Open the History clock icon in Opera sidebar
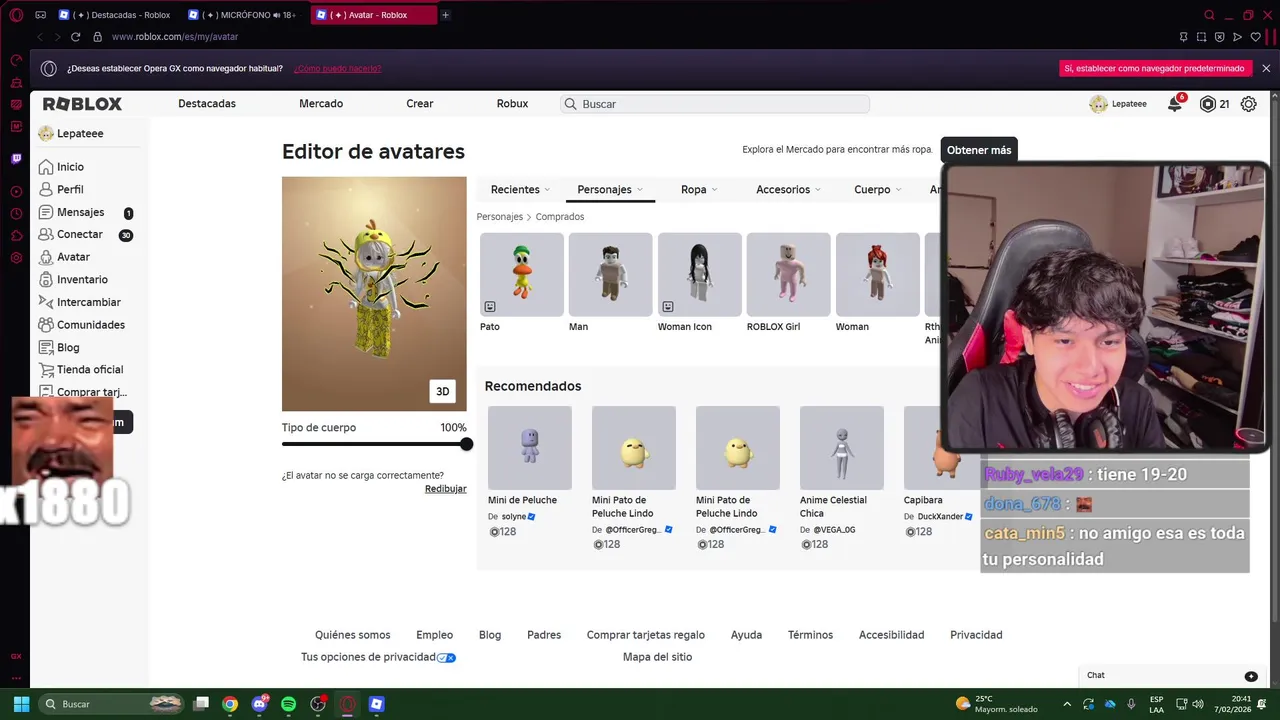The width and height of the screenshot is (1280, 720). point(16,213)
